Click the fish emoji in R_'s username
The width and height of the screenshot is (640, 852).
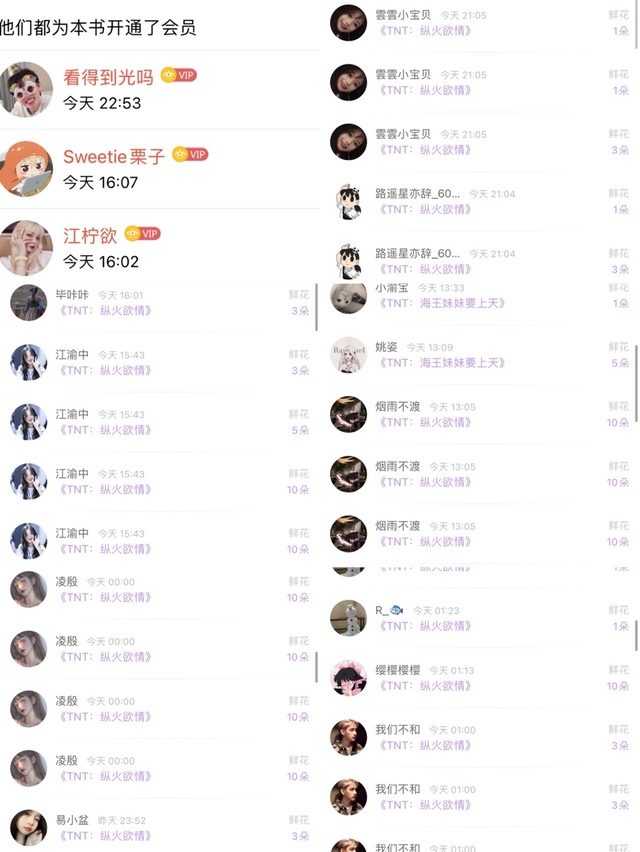pyautogui.click(x=397, y=610)
